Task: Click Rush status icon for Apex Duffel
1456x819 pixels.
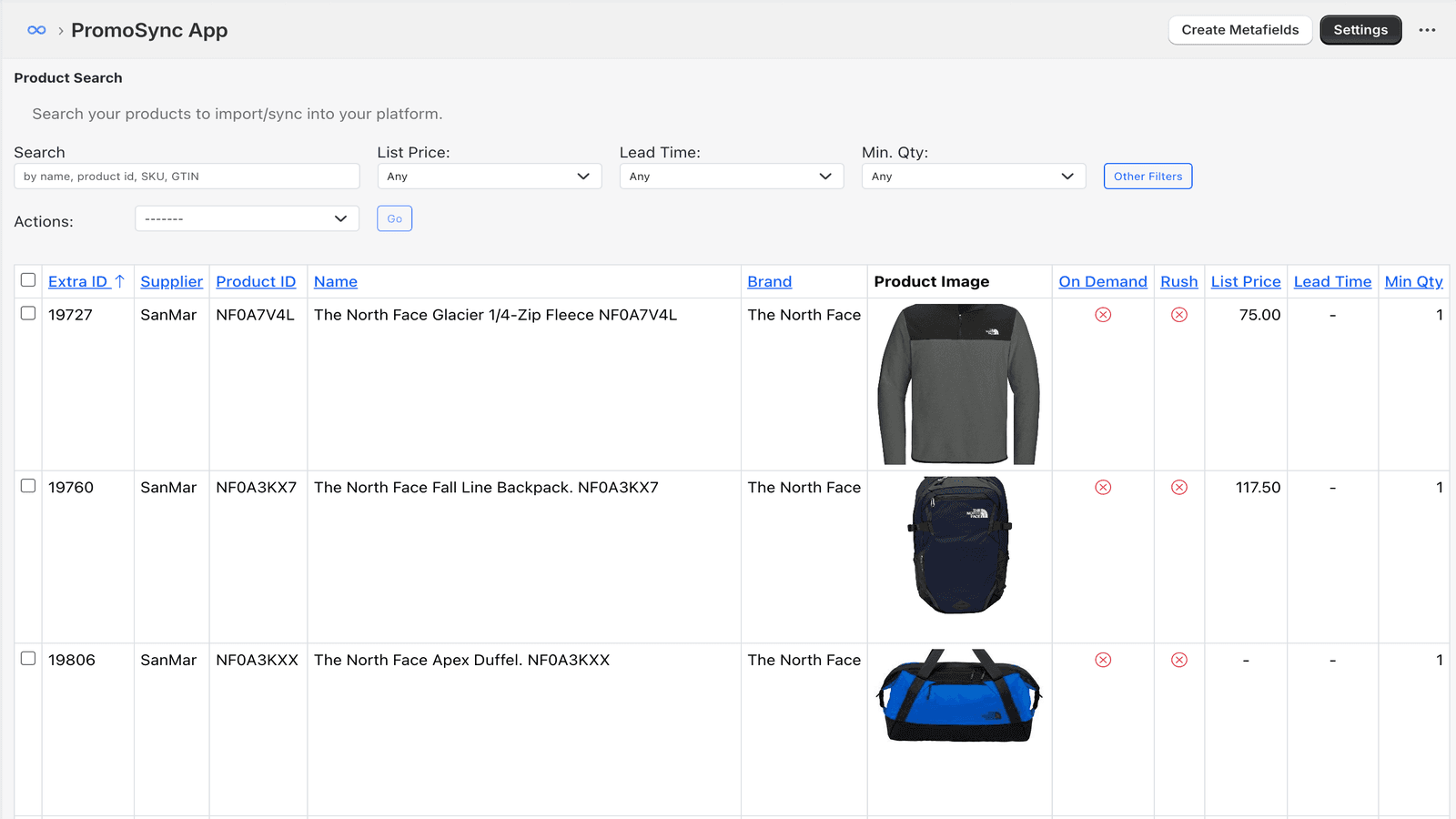Action: pos(1178,660)
